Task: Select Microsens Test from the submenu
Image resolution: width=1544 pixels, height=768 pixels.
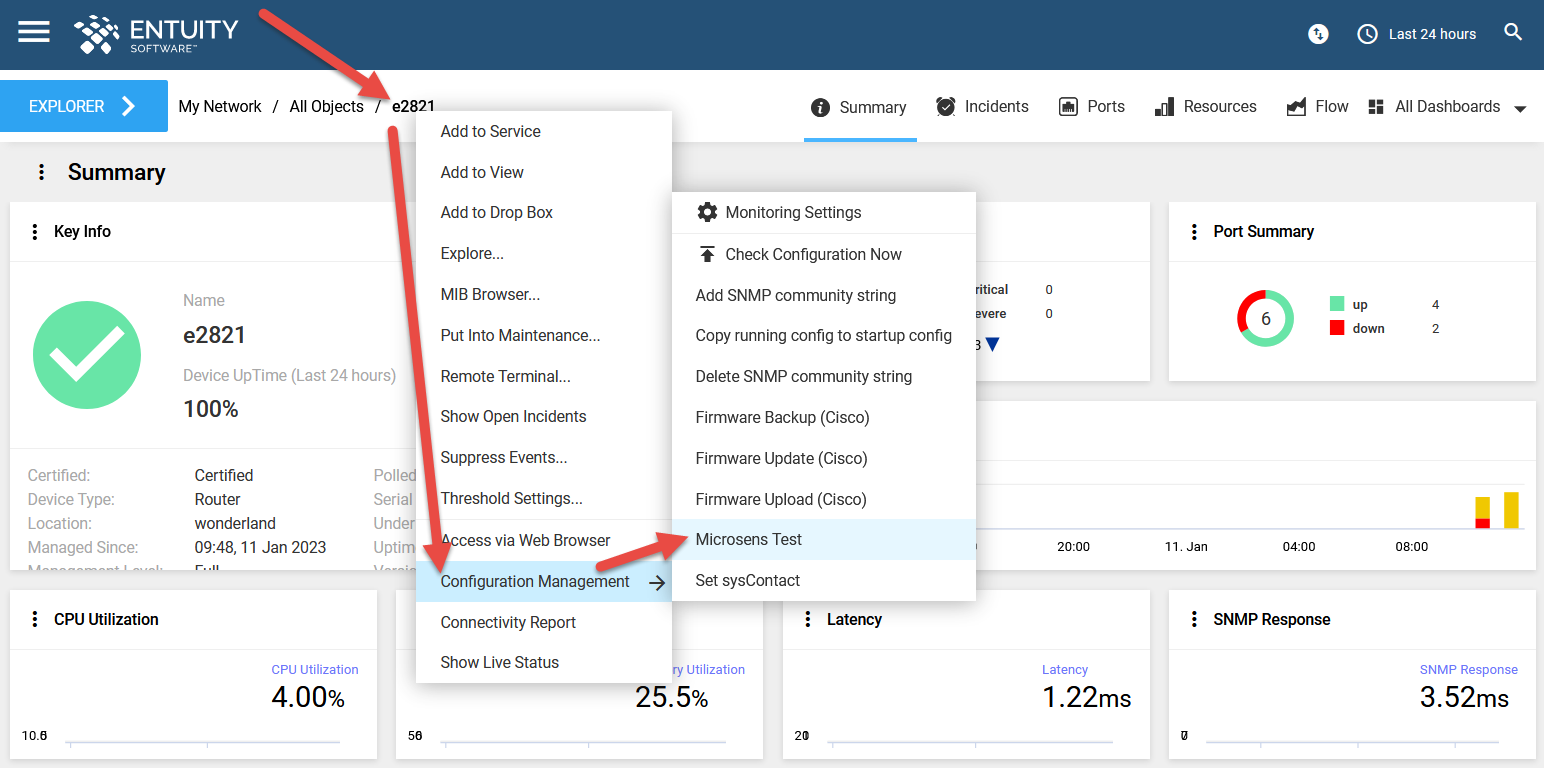Action: (748, 539)
